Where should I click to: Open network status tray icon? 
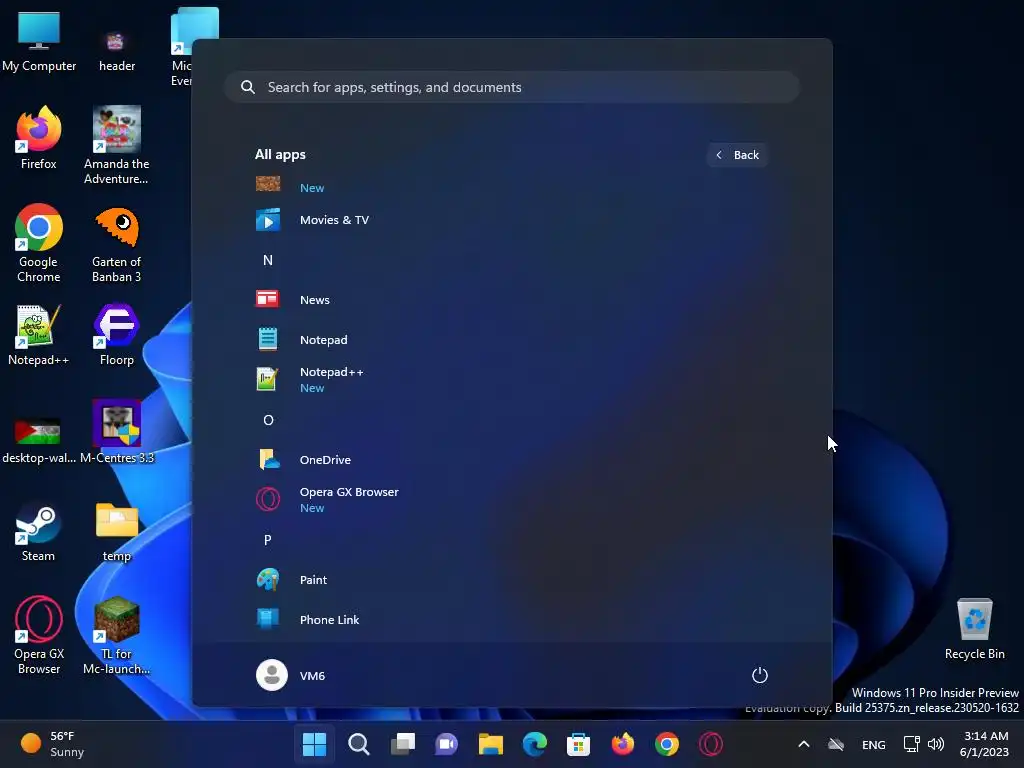pyautogui.click(x=911, y=744)
